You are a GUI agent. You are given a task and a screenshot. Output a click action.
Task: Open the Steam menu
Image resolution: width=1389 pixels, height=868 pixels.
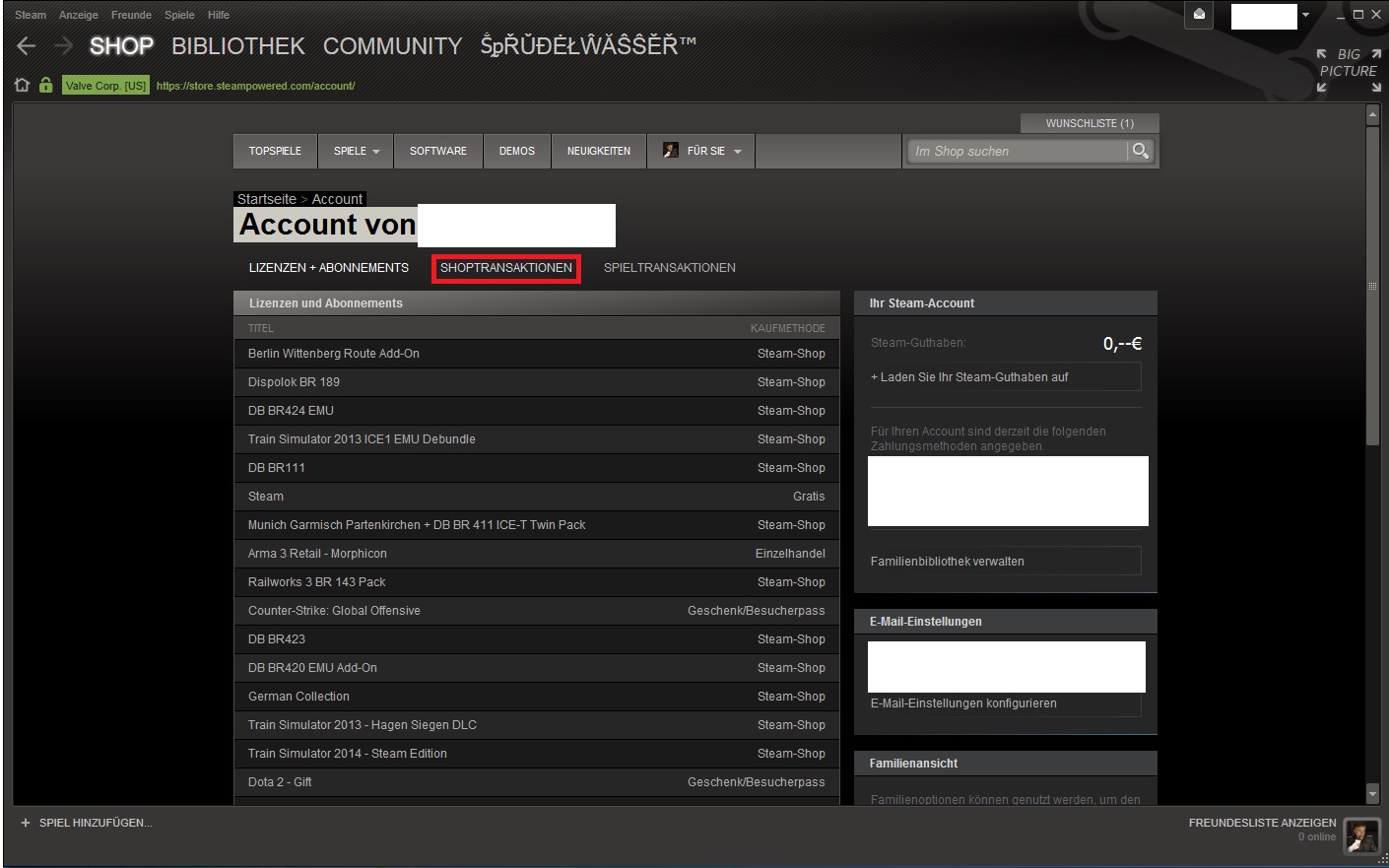pyautogui.click(x=31, y=15)
